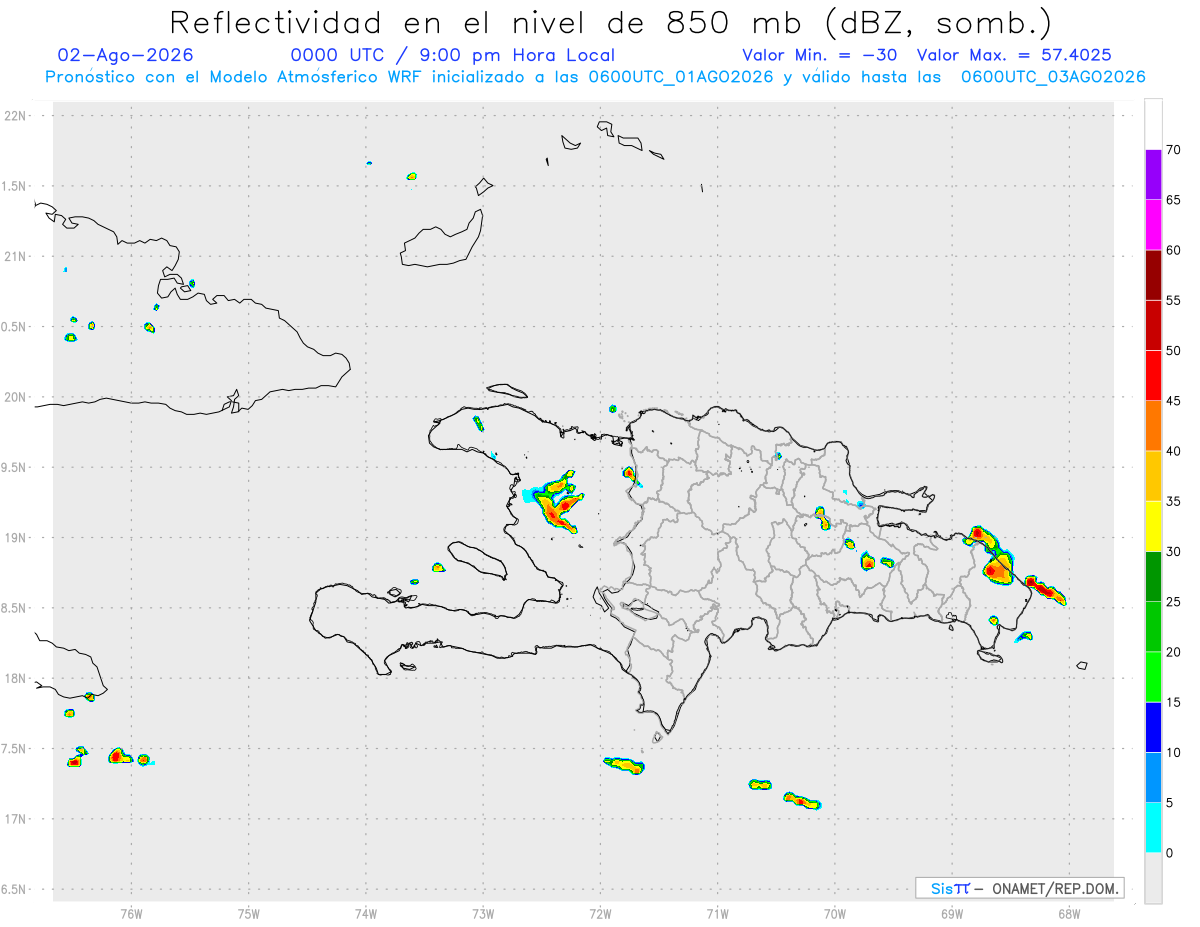Click the 21N latitude label

coord(17,257)
